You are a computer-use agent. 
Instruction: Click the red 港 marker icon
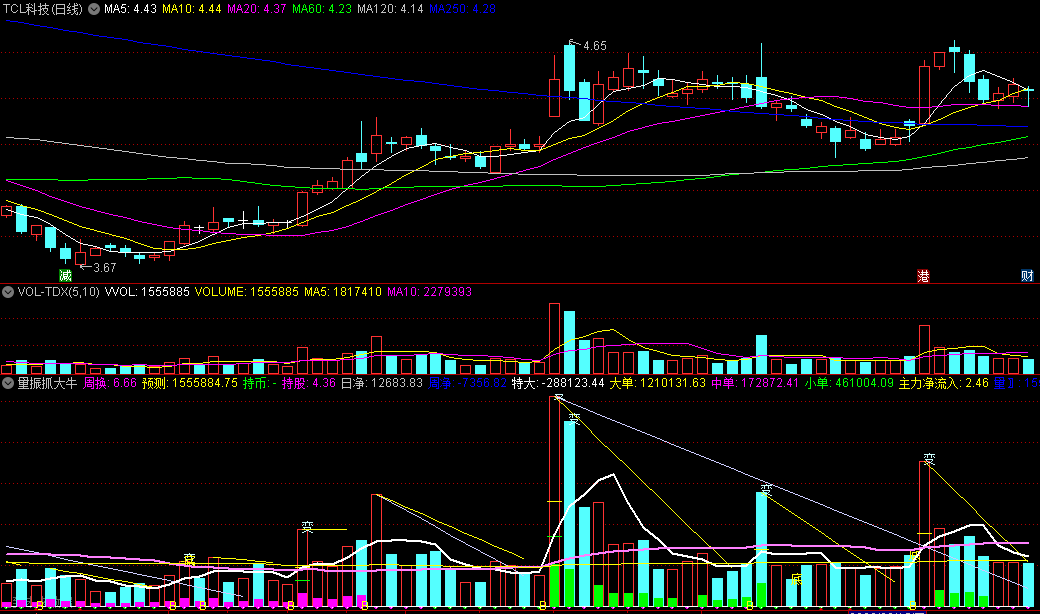point(923,276)
